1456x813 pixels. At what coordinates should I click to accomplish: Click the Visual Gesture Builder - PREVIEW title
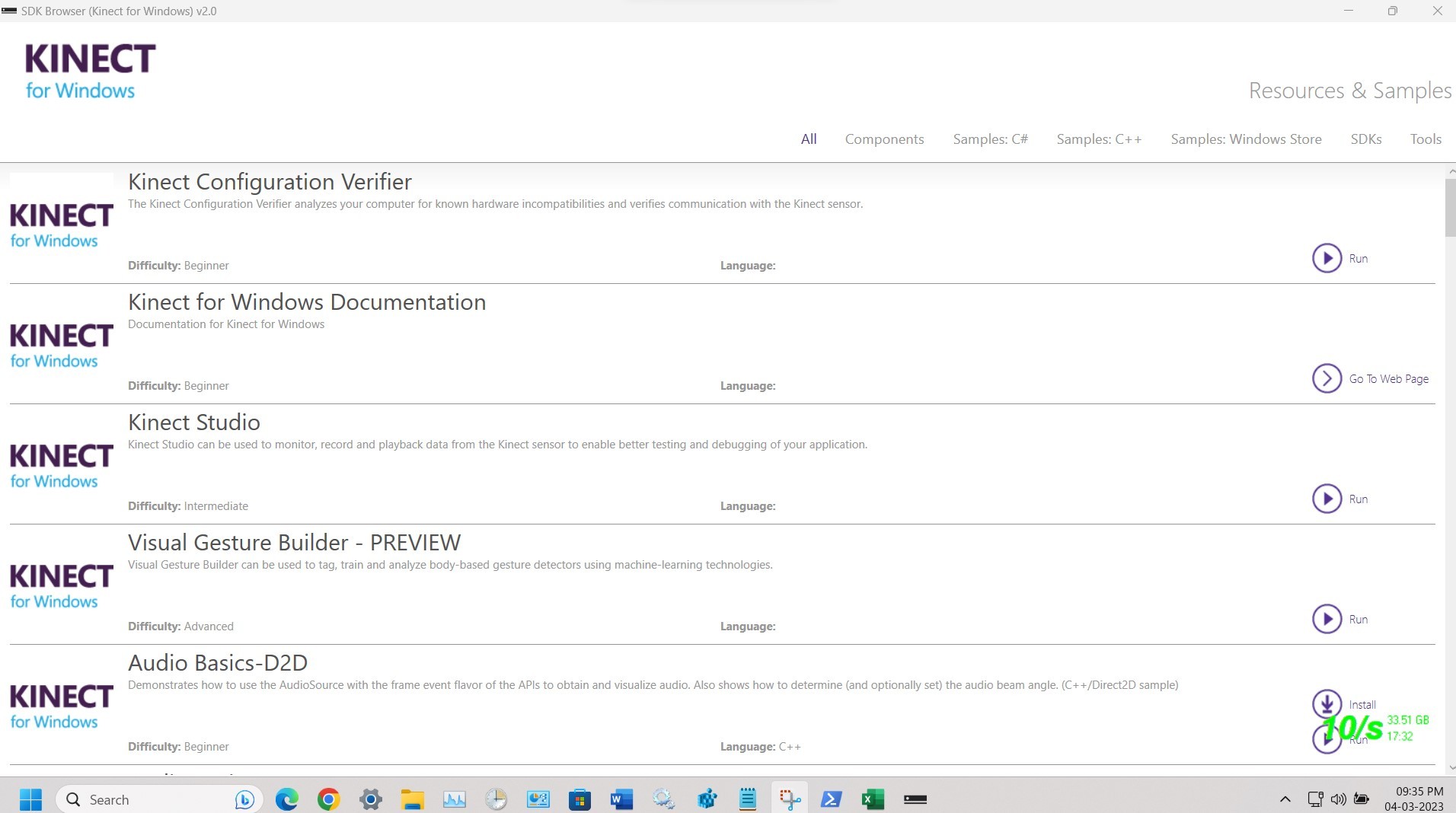tap(294, 543)
